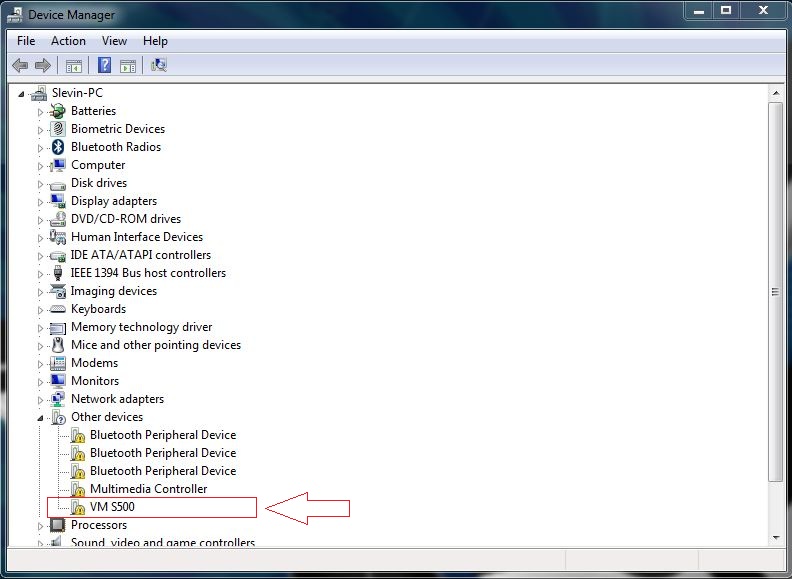Screen dimensions: 792x579
Task: Expand the Batteries node arrow
Action: click(x=40, y=112)
